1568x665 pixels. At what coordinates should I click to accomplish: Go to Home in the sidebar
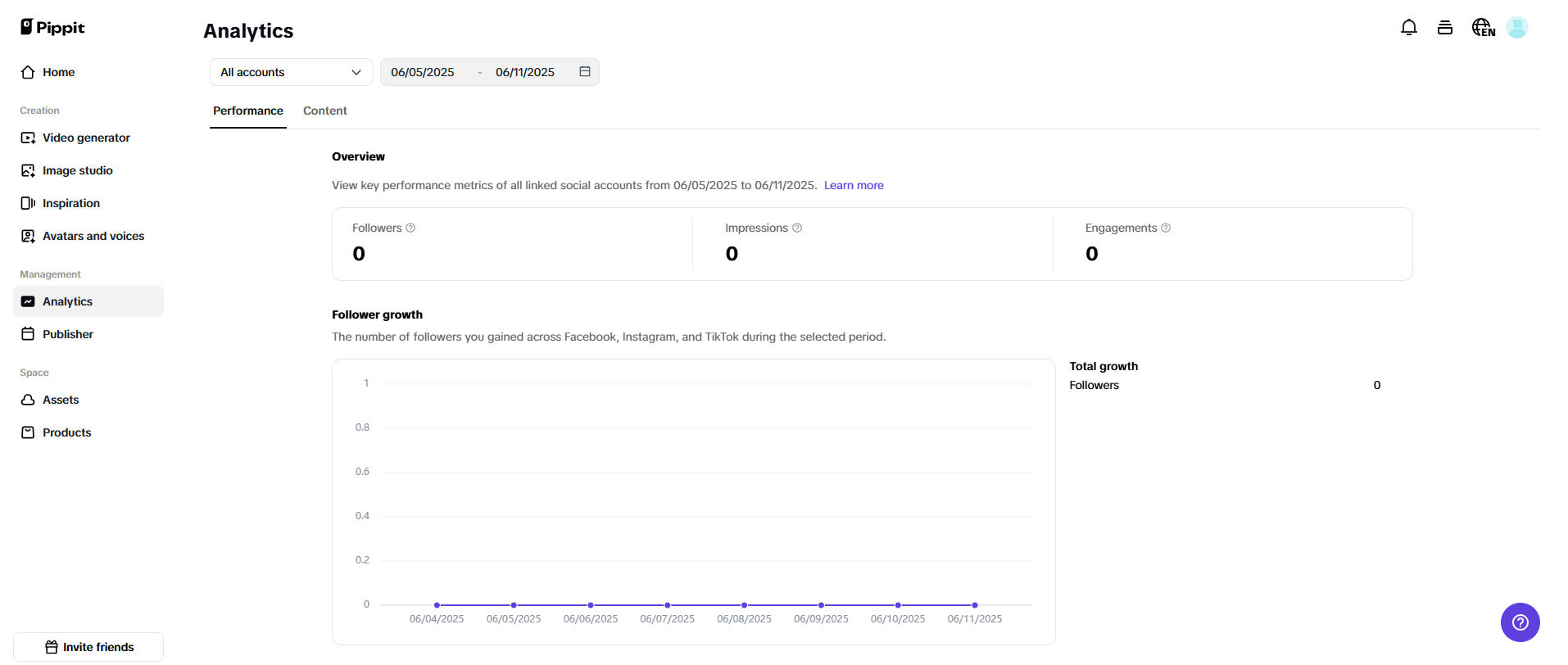tap(88, 72)
